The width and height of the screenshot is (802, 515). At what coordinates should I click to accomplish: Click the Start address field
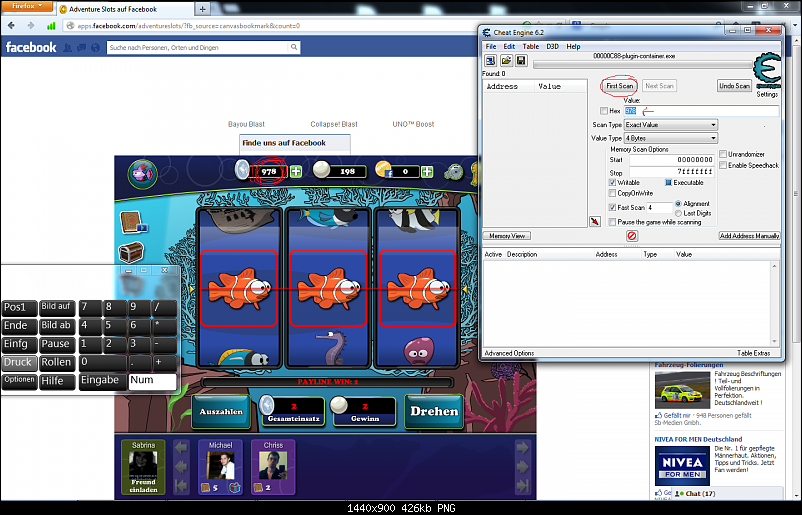tap(671, 160)
